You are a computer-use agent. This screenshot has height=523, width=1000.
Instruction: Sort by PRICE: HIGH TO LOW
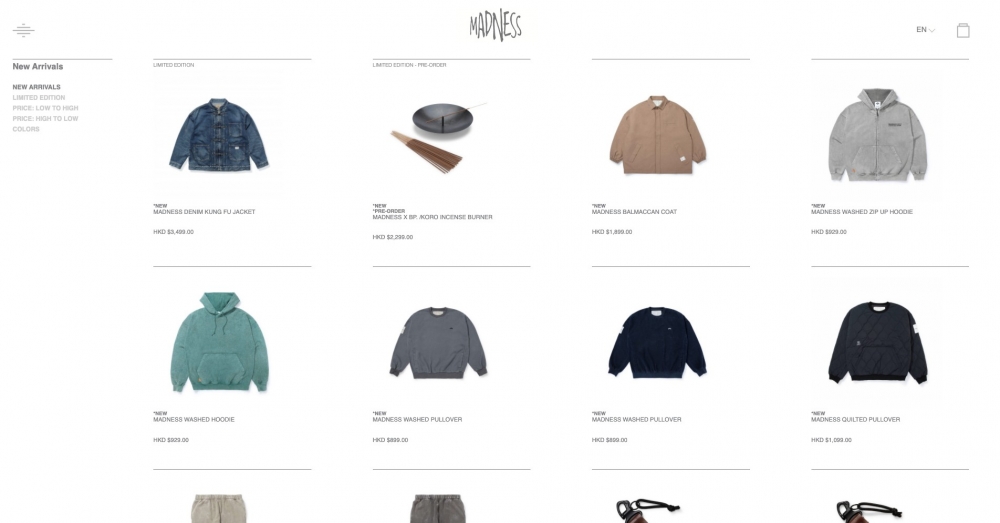coord(45,119)
